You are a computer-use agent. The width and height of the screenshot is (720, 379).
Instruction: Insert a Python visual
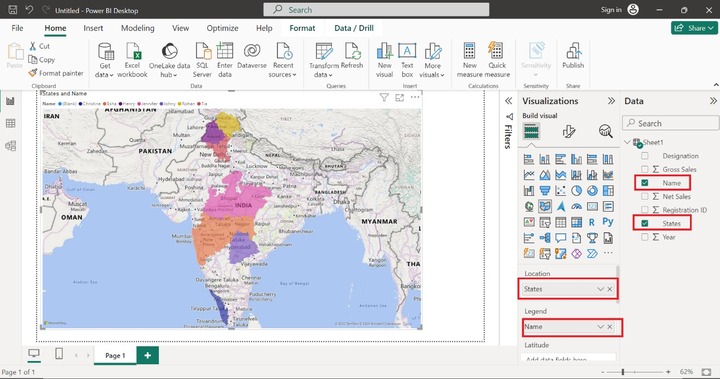(608, 222)
